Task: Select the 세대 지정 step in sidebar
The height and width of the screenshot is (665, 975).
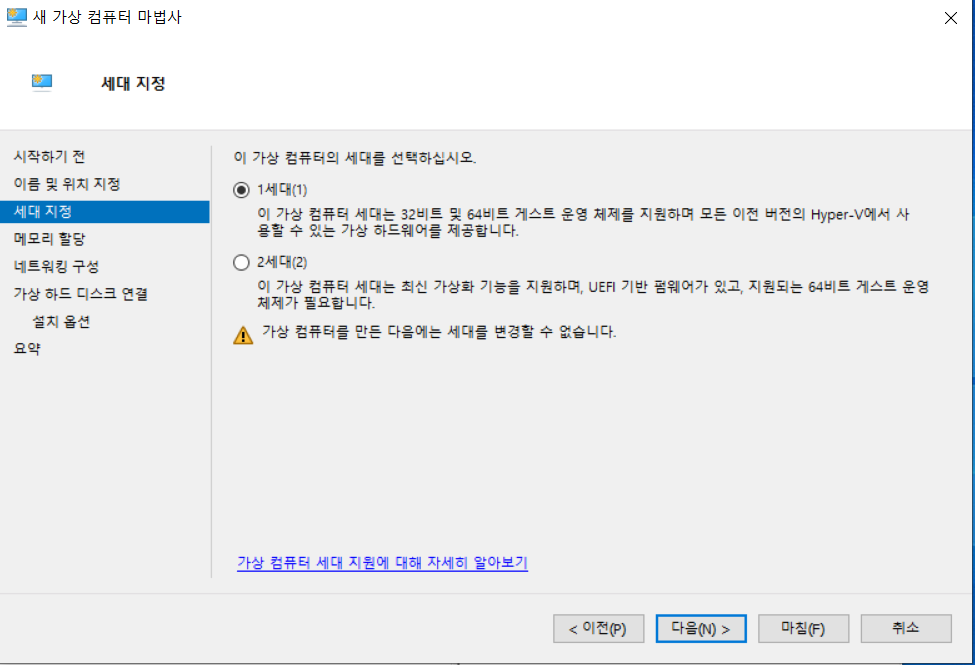Action: pos(104,212)
